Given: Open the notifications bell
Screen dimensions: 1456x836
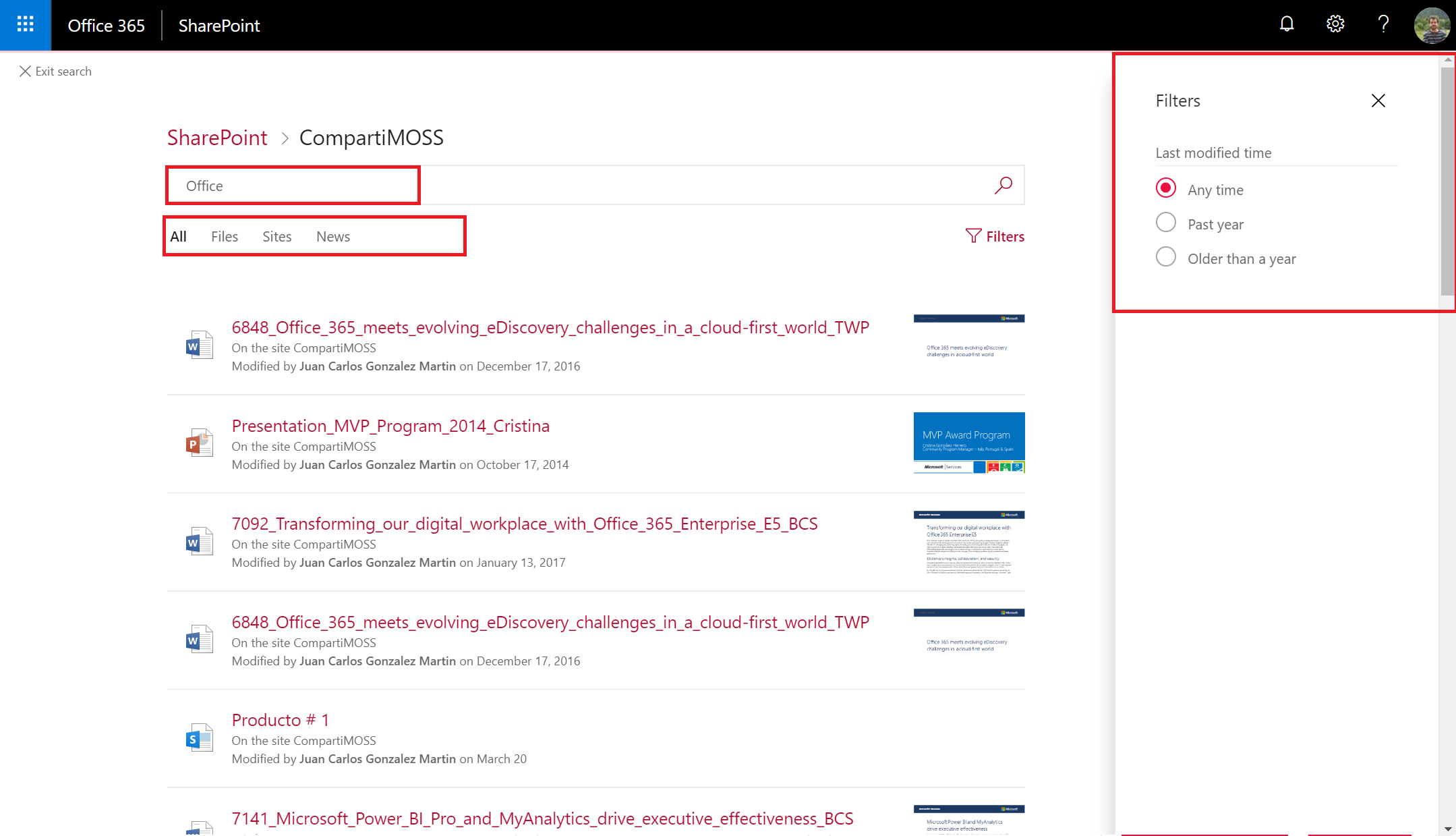Looking at the screenshot, I should 1287,24.
